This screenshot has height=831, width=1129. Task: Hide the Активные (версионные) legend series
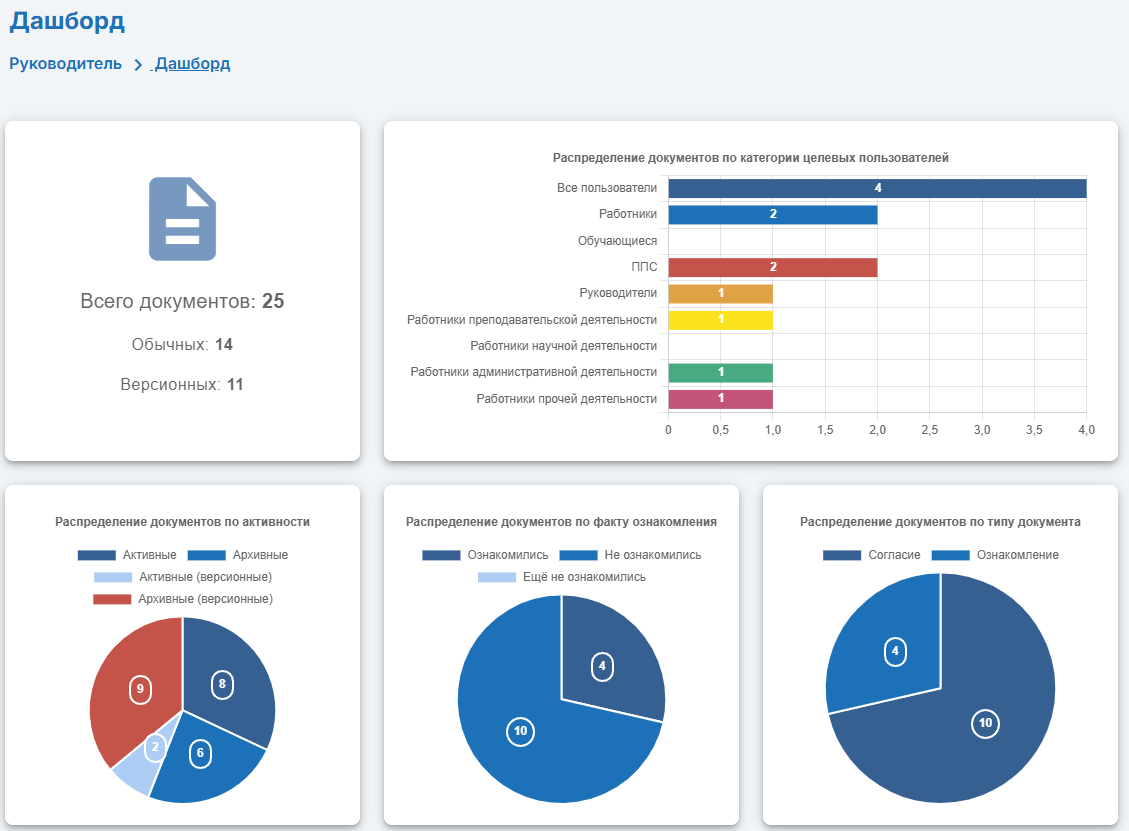point(182,577)
